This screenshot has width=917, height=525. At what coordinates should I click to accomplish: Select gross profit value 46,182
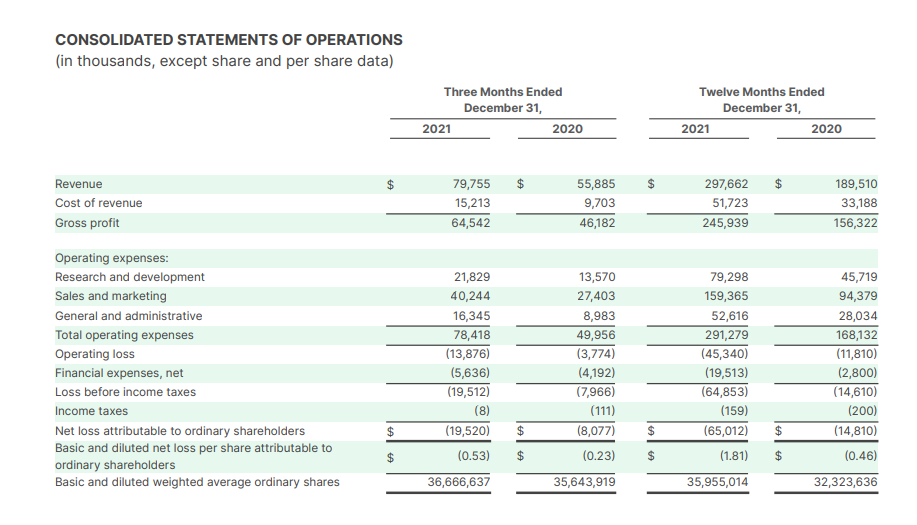(597, 223)
